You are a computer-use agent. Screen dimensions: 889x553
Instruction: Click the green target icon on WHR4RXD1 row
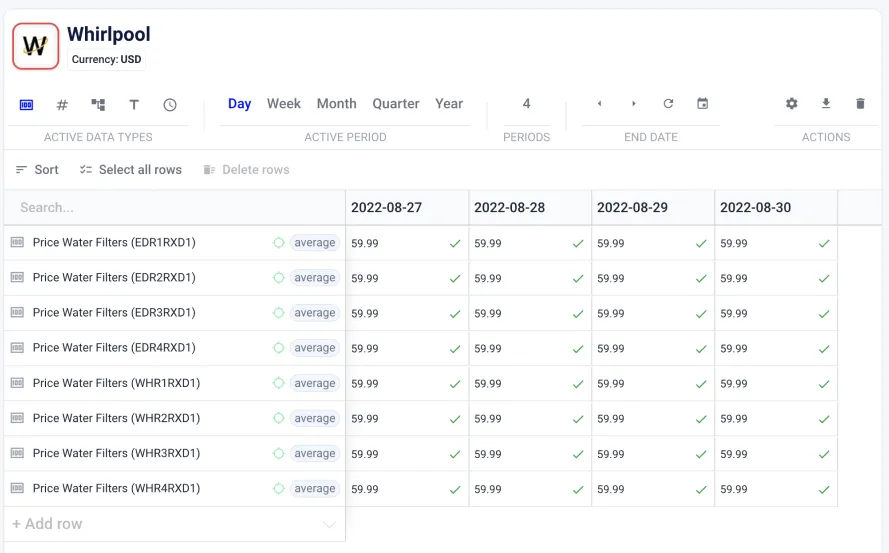[278, 489]
